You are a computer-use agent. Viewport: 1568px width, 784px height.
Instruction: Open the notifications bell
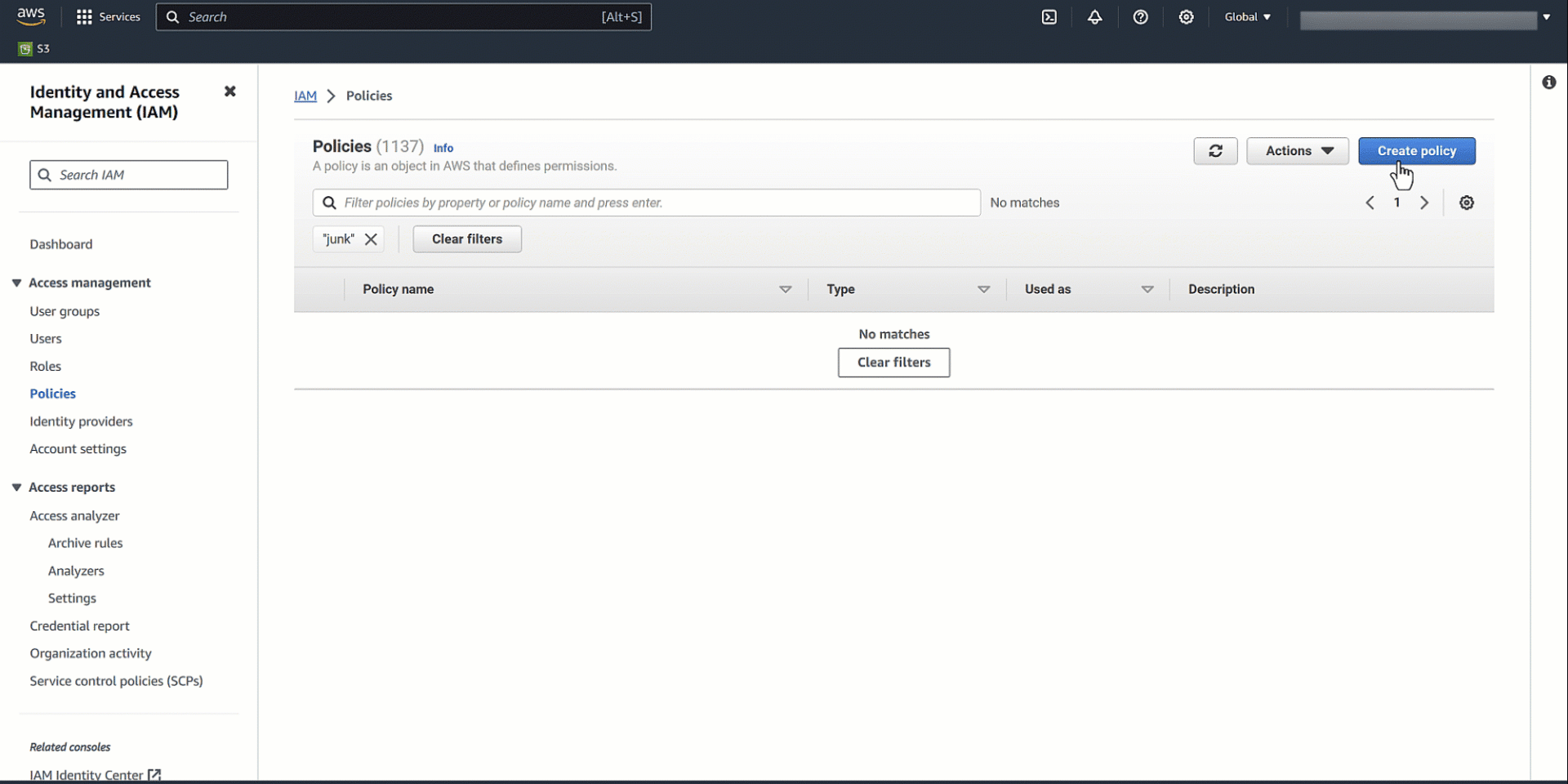click(1095, 16)
